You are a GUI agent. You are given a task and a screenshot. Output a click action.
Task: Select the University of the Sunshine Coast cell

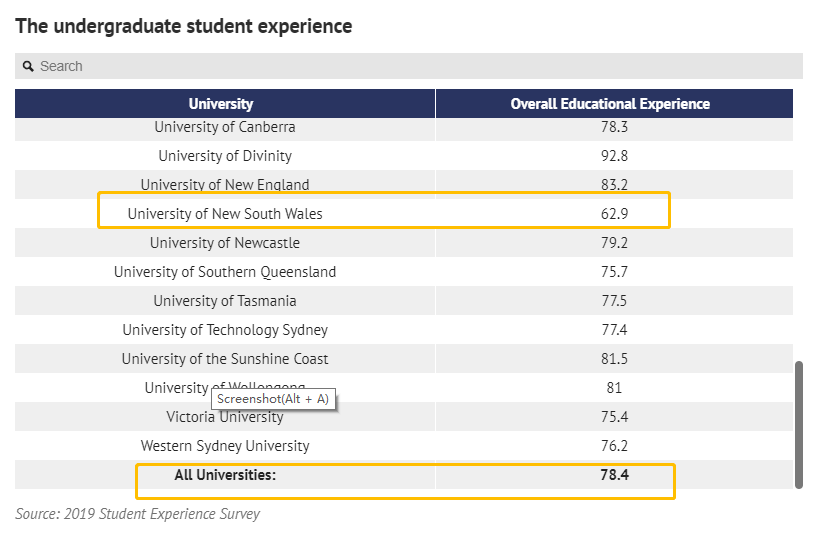click(225, 359)
